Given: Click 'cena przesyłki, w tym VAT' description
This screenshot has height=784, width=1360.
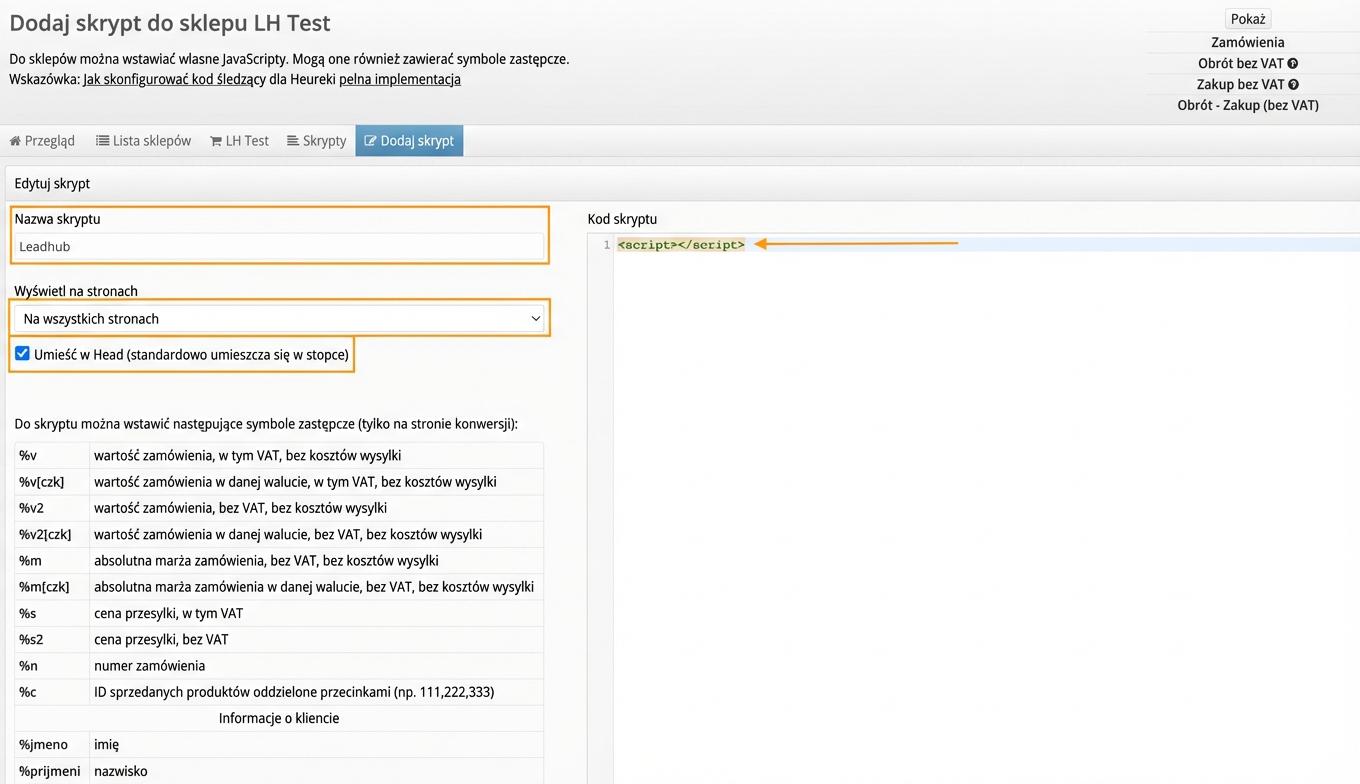Looking at the screenshot, I should pos(168,613).
